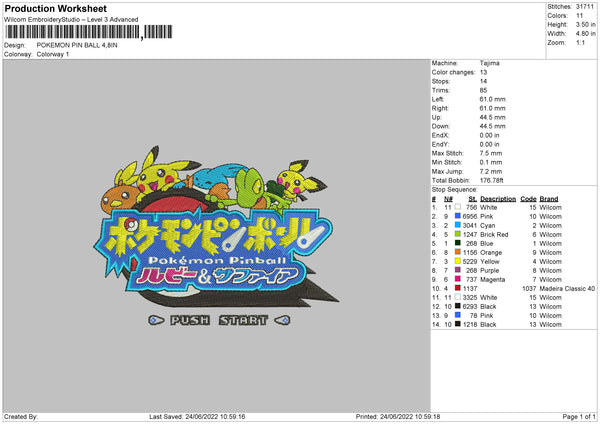This screenshot has width=600, height=424.
Task: Select the '78' stitch count for Pink
Action: click(473, 315)
